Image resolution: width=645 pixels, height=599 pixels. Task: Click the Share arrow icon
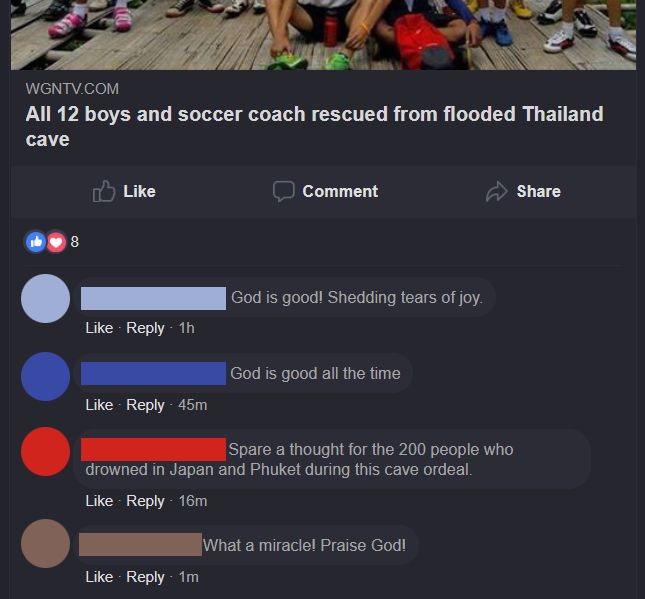(497, 192)
